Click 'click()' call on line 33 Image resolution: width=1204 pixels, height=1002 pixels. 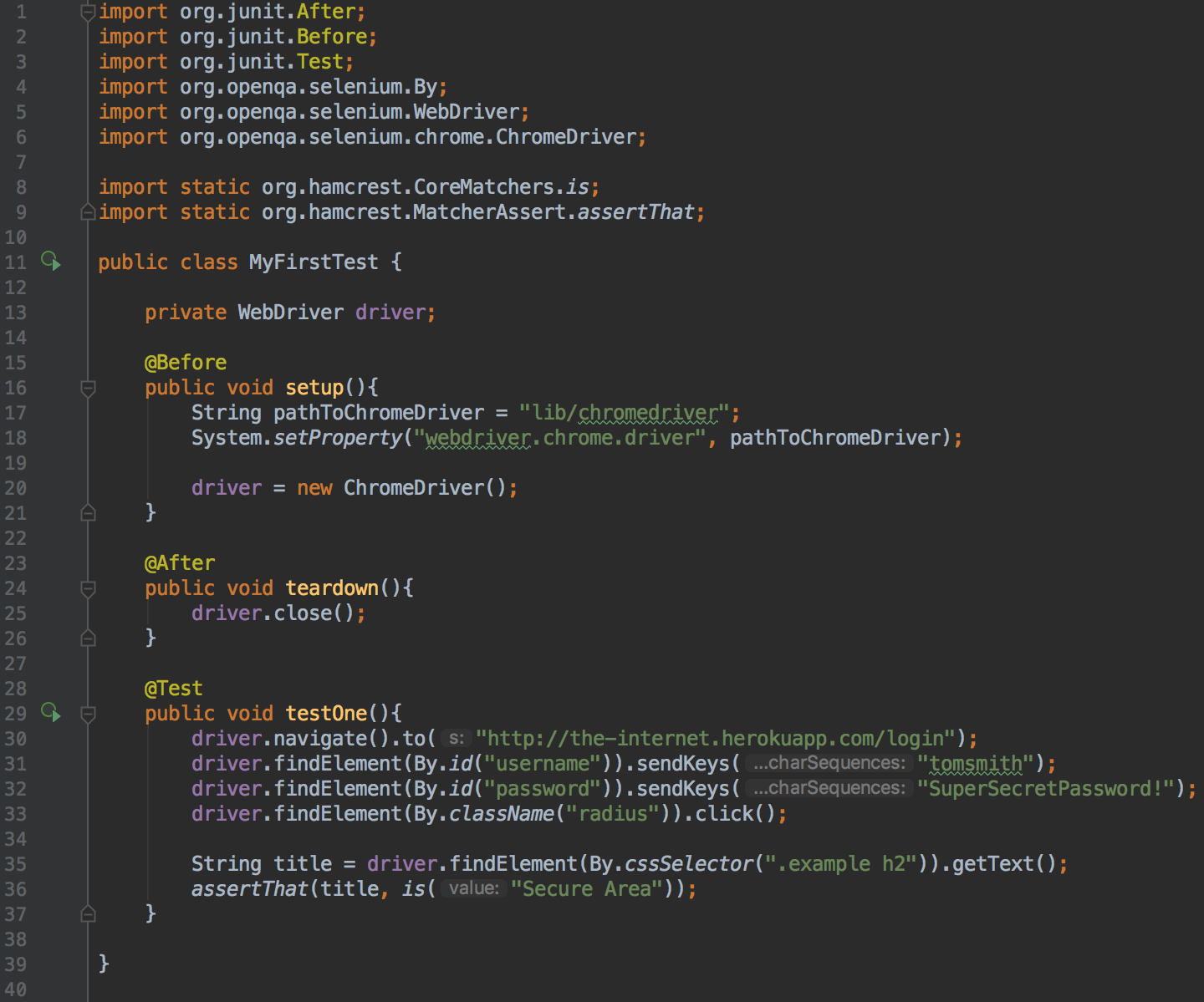point(736,814)
